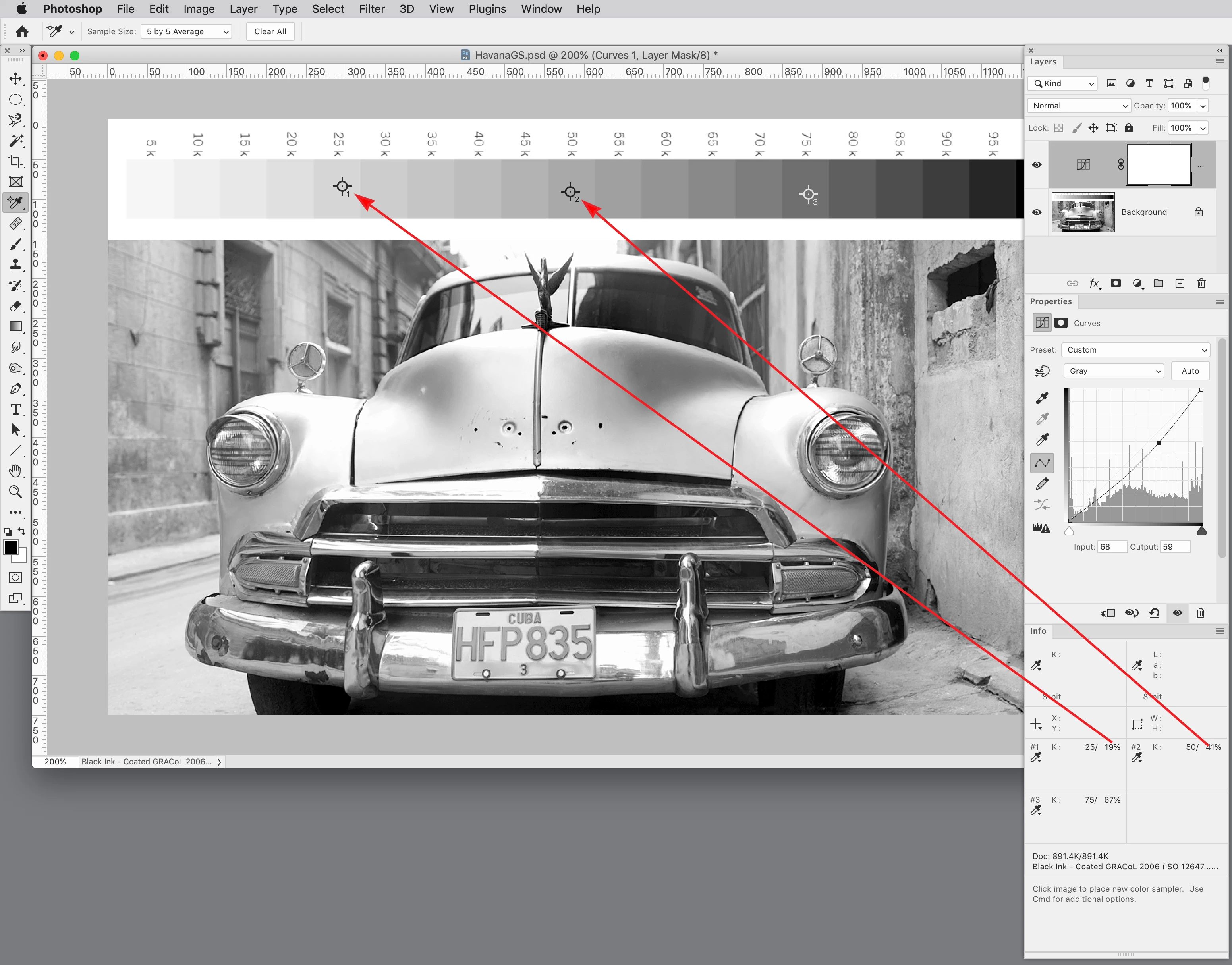Hide the Curves 1 layer

point(1037,165)
